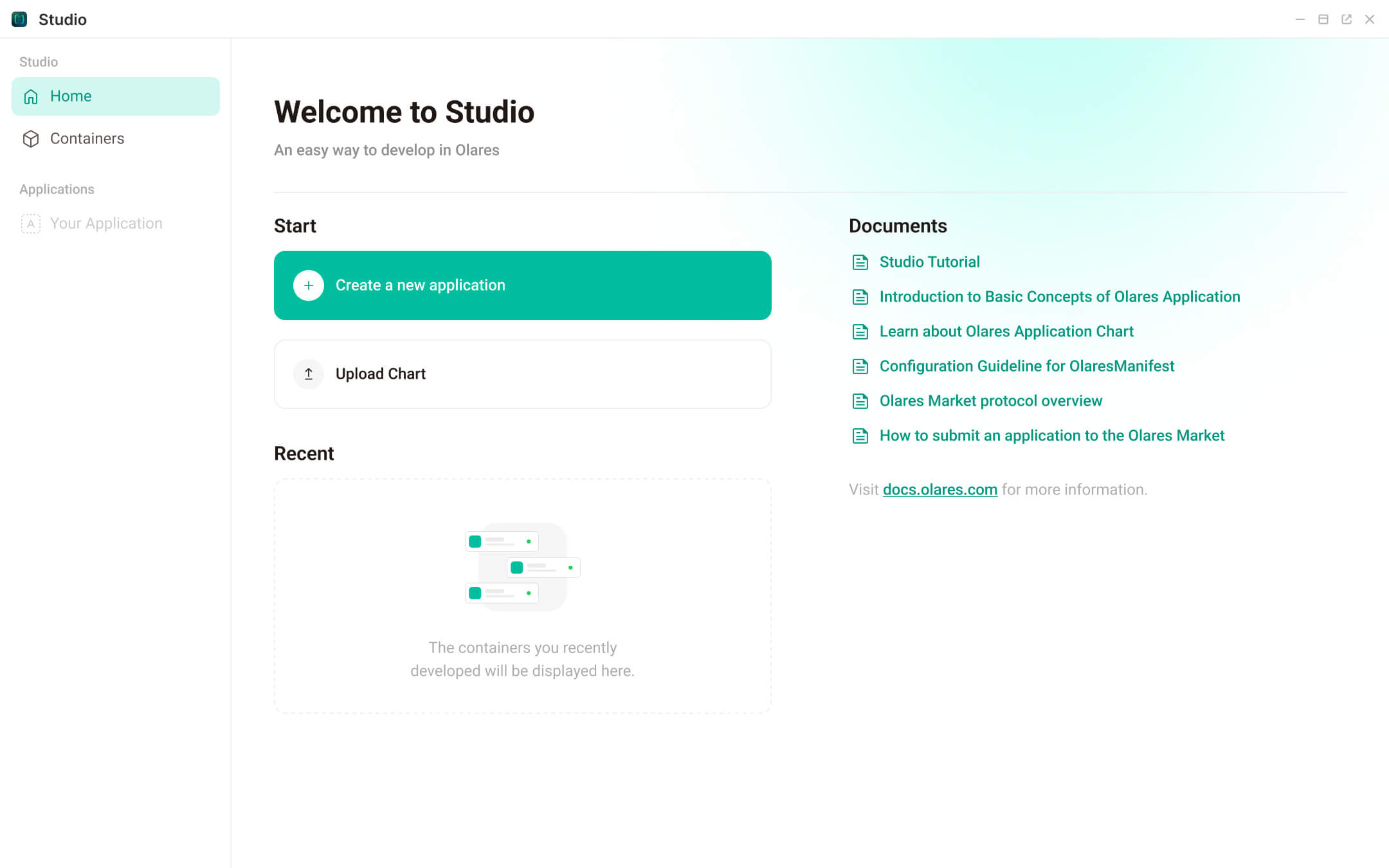Click document icon beside Learn about Olares Application Chart
Image resolution: width=1389 pixels, height=868 pixels.
point(860,332)
